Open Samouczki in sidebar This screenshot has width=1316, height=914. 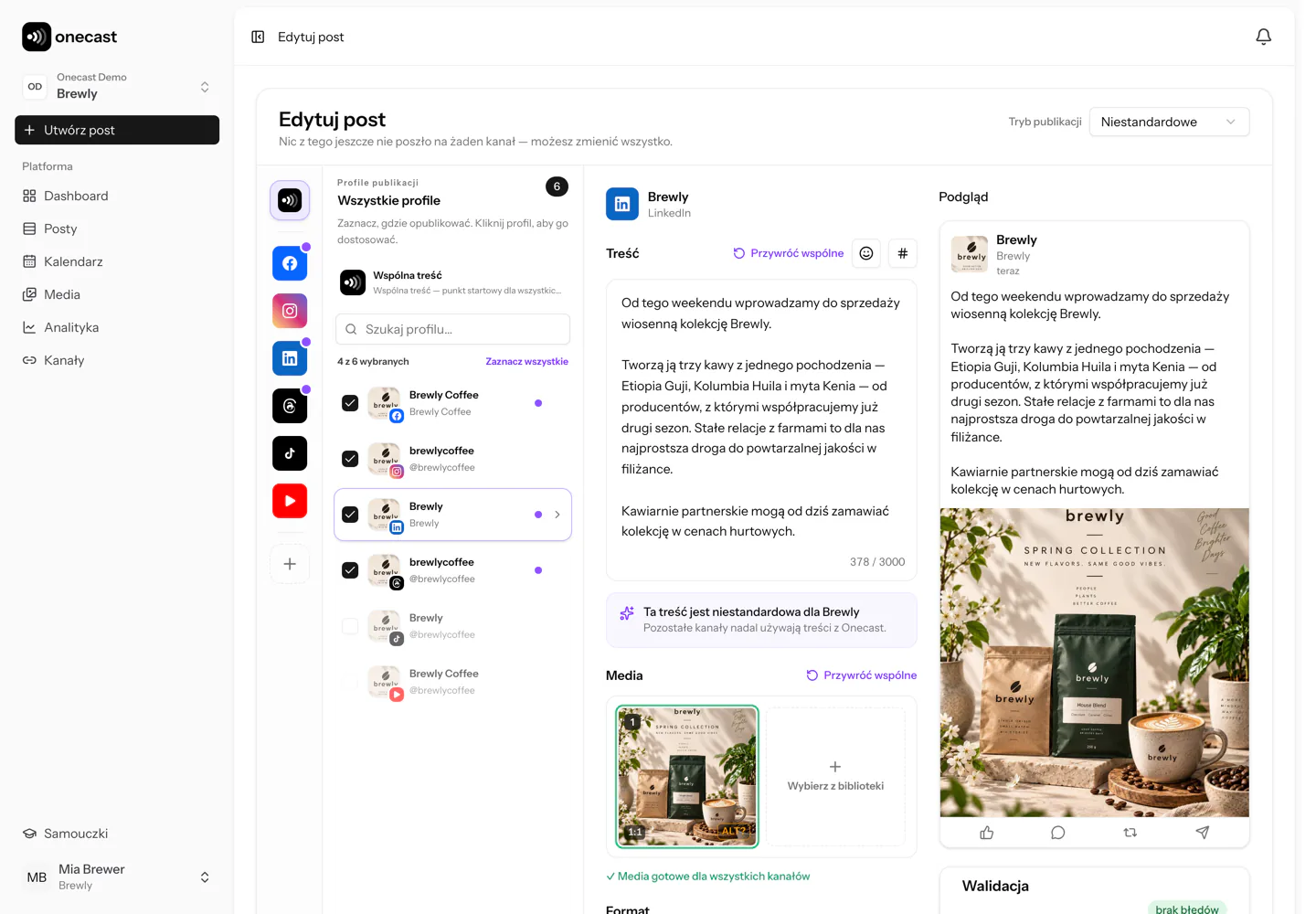tap(117, 834)
